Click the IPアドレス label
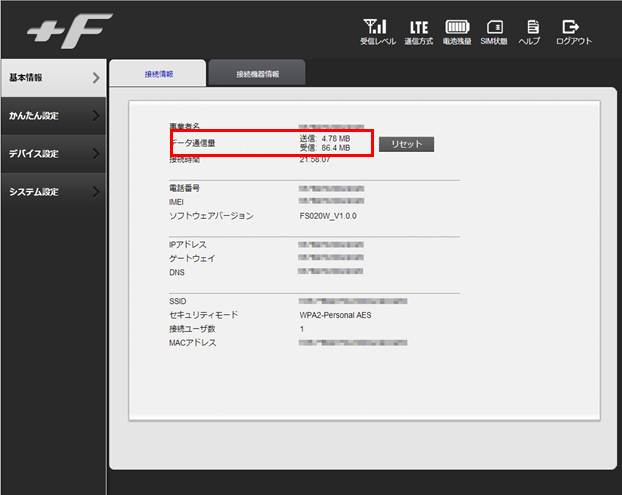The width and height of the screenshot is (622, 495). pos(187,244)
